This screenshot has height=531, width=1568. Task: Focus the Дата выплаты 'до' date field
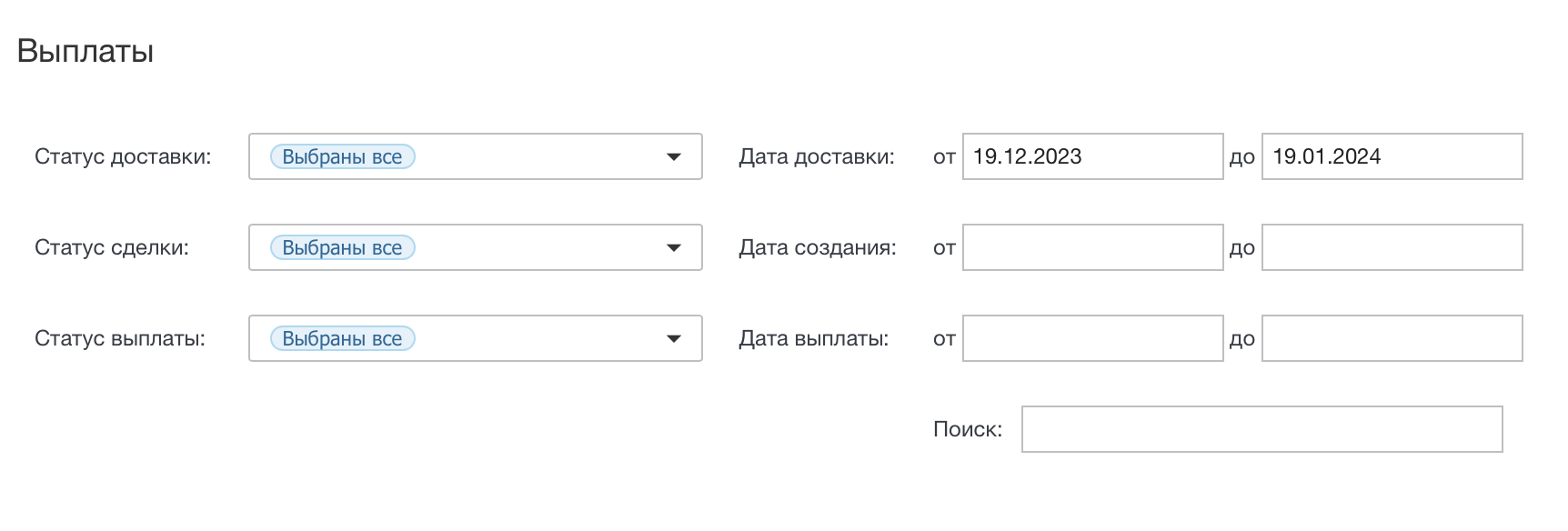(1391, 339)
